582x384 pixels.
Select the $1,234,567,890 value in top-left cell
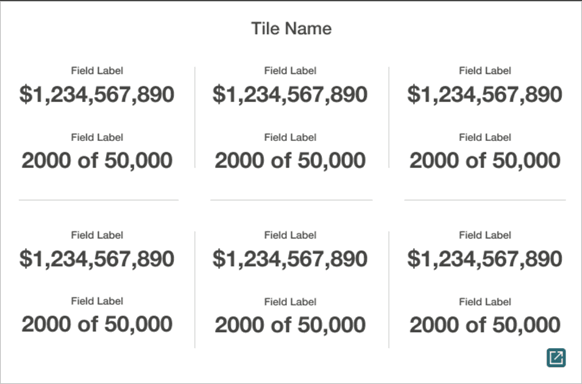[97, 94]
